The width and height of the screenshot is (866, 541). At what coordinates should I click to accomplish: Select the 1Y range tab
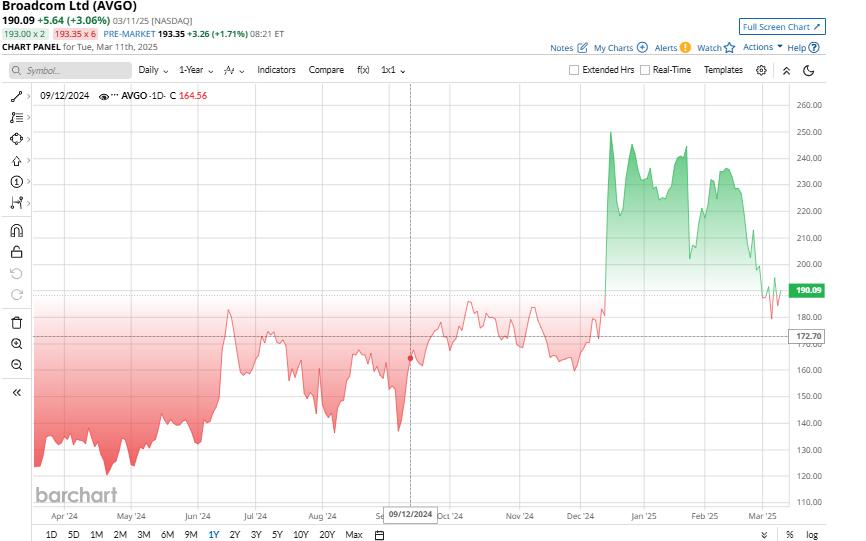(214, 534)
